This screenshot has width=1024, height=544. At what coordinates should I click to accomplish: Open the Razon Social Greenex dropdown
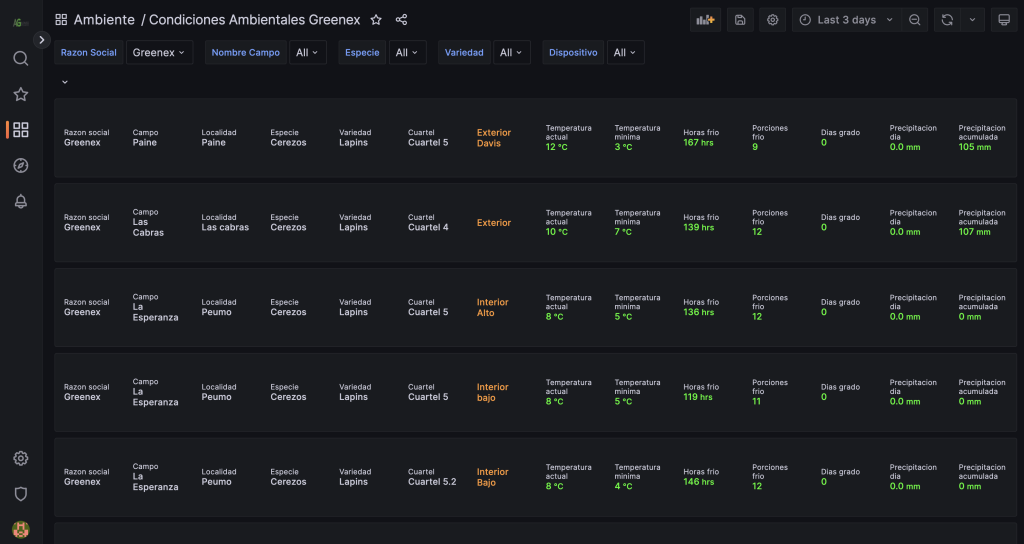coord(160,53)
